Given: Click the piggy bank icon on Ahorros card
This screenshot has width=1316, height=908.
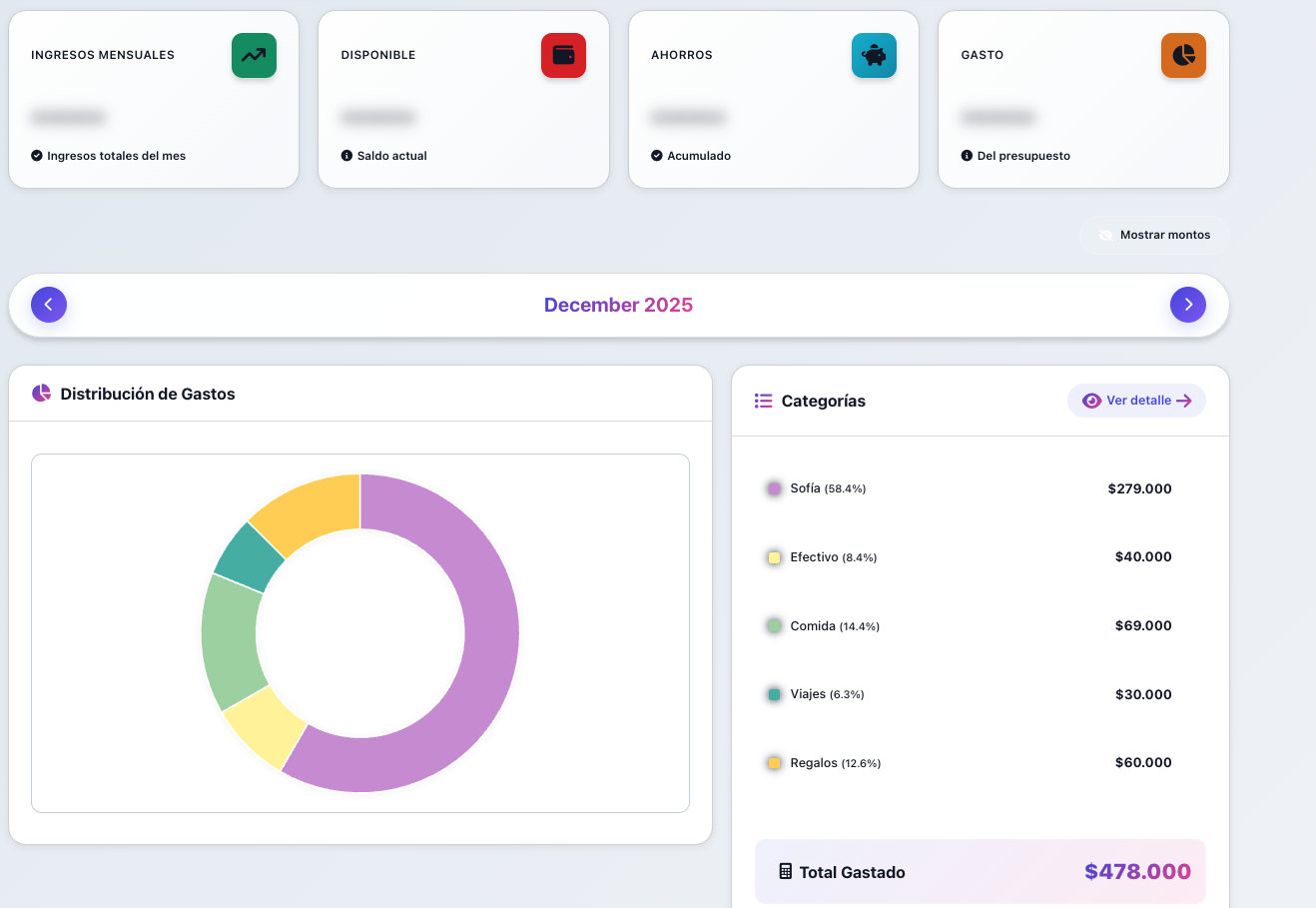Looking at the screenshot, I should point(874,56).
